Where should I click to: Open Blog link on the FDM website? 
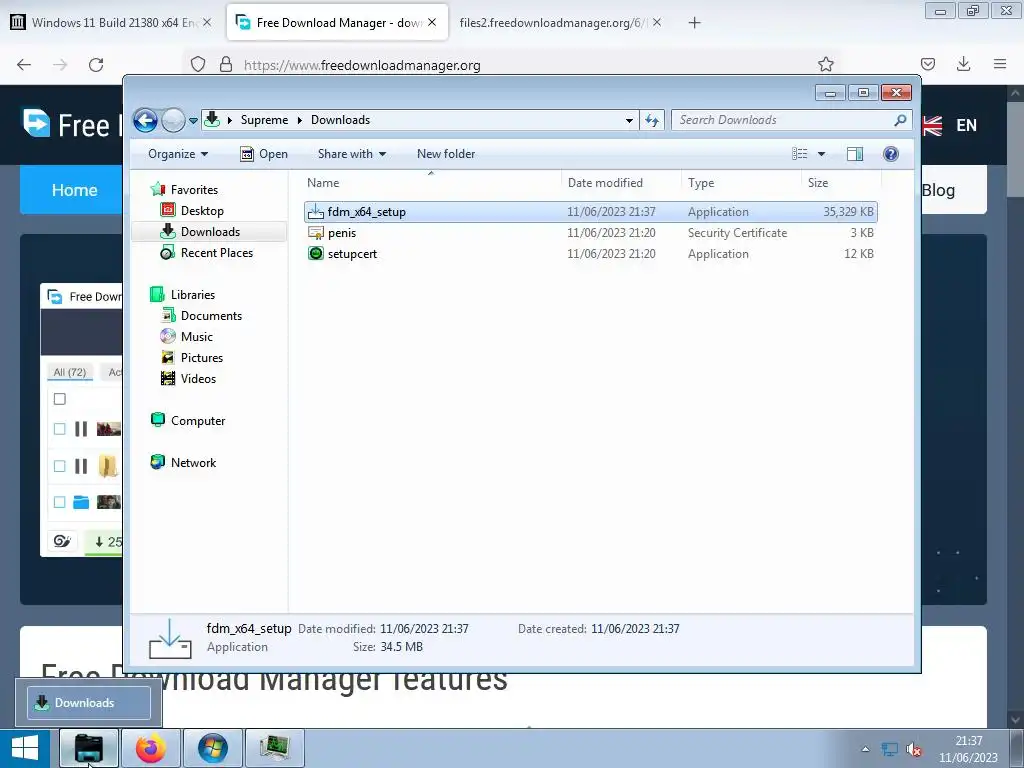coord(938,190)
